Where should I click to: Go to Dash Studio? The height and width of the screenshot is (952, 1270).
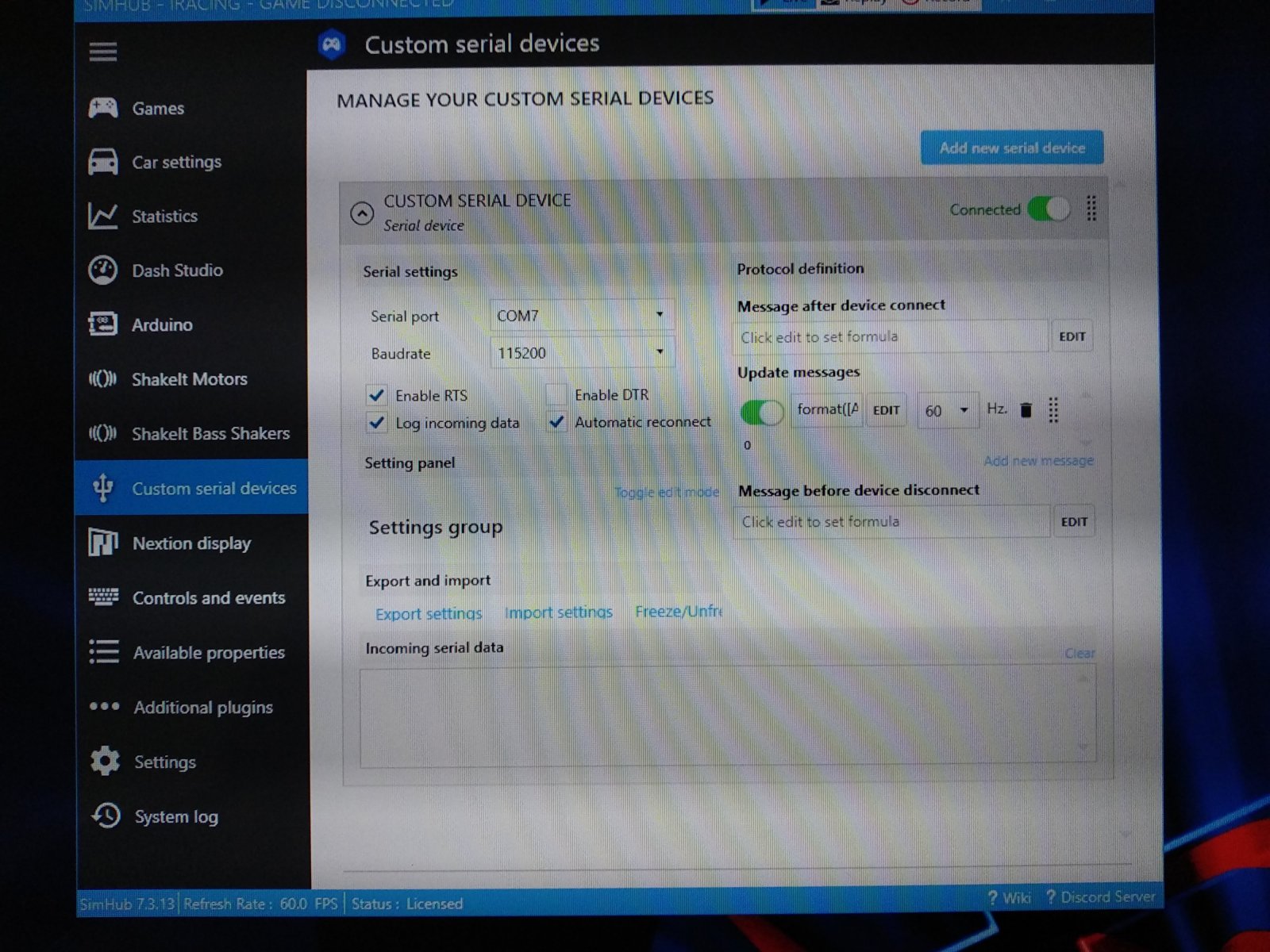pos(177,271)
